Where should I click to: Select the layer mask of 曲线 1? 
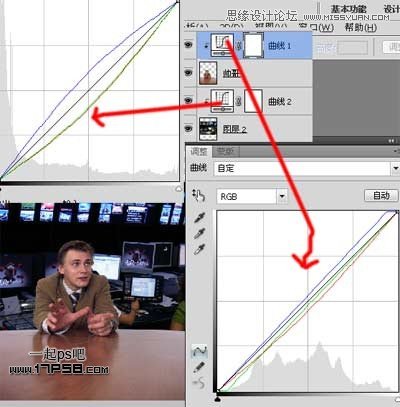pos(254,45)
